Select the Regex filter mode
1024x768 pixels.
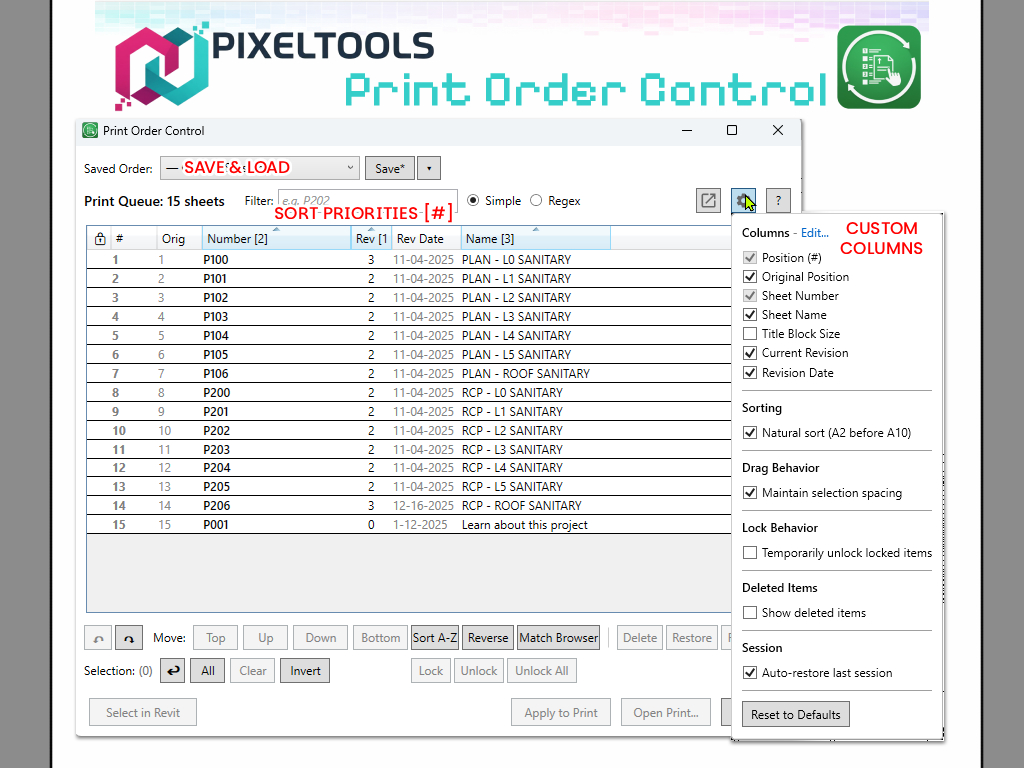point(537,201)
